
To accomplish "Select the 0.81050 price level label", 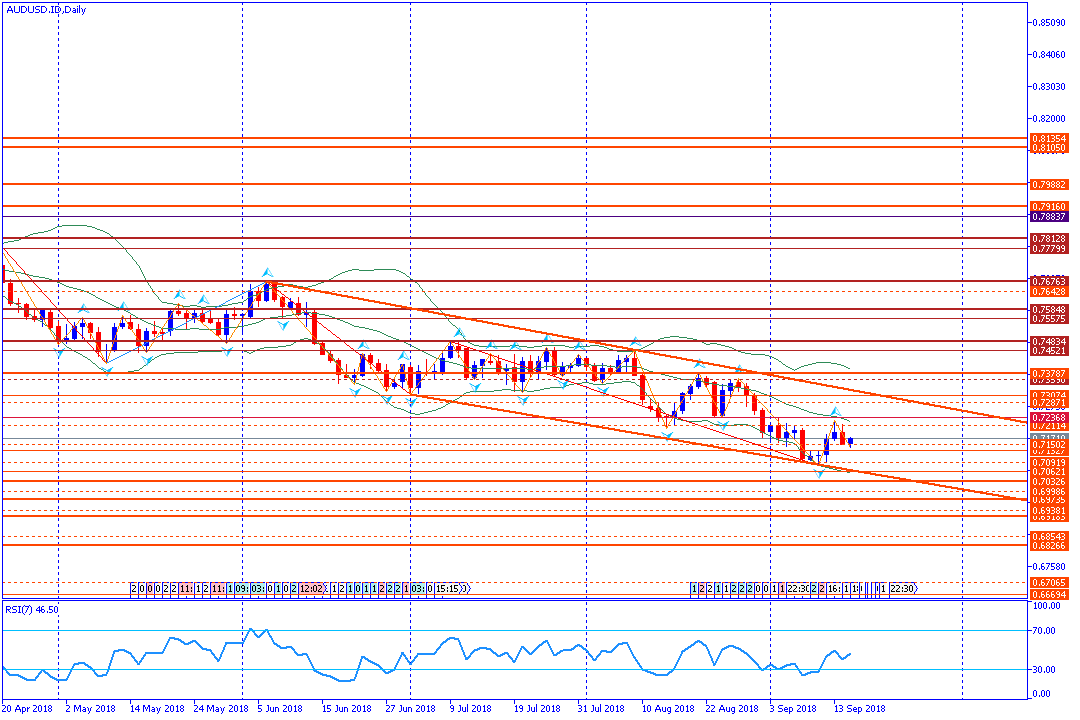I will point(1048,147).
